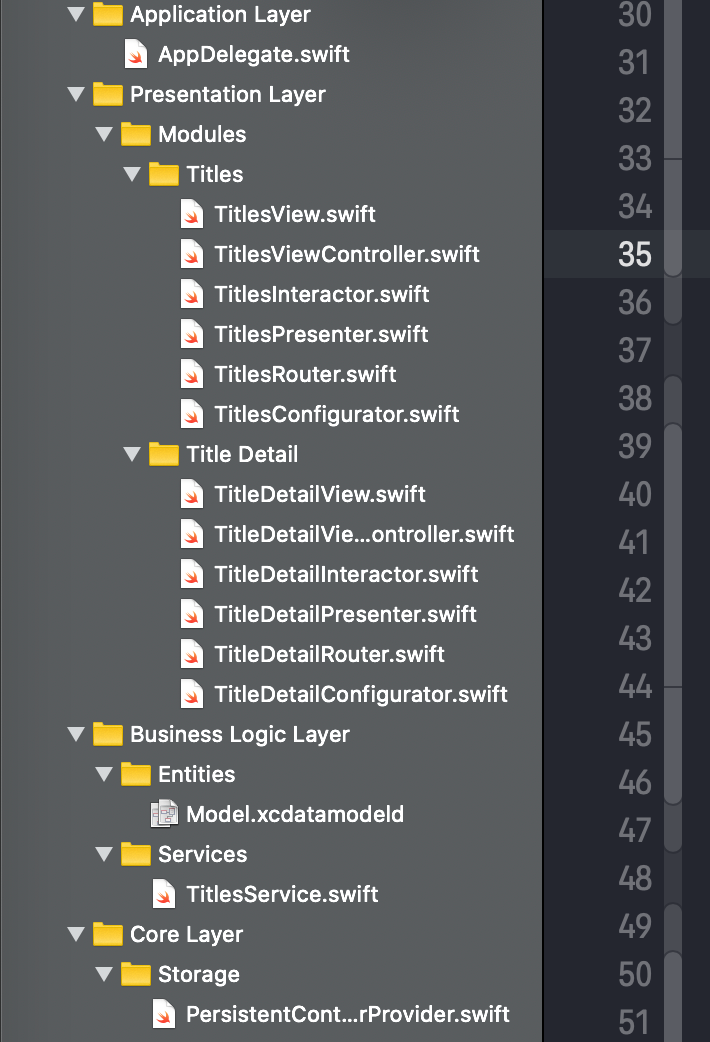Viewport: 710px width, 1042px height.
Task: Collapse the Presentation Layer group
Action: tap(76, 94)
